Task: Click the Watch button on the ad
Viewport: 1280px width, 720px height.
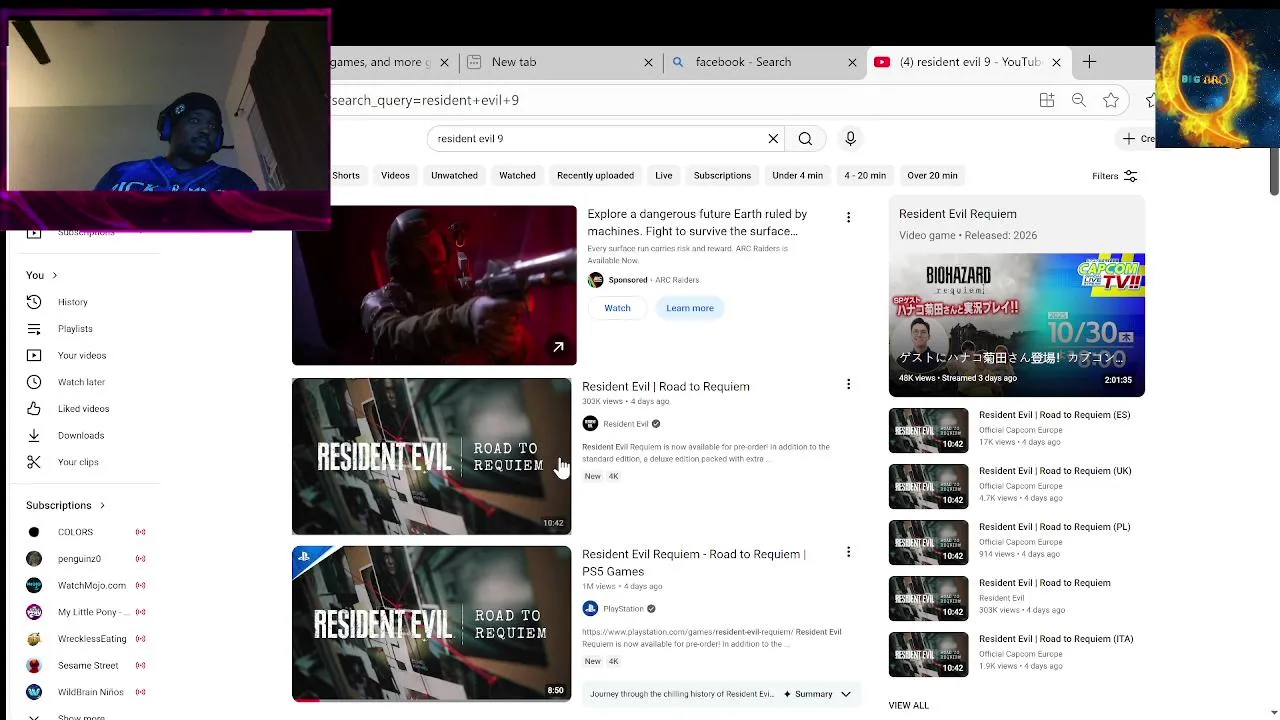Action: (x=617, y=308)
